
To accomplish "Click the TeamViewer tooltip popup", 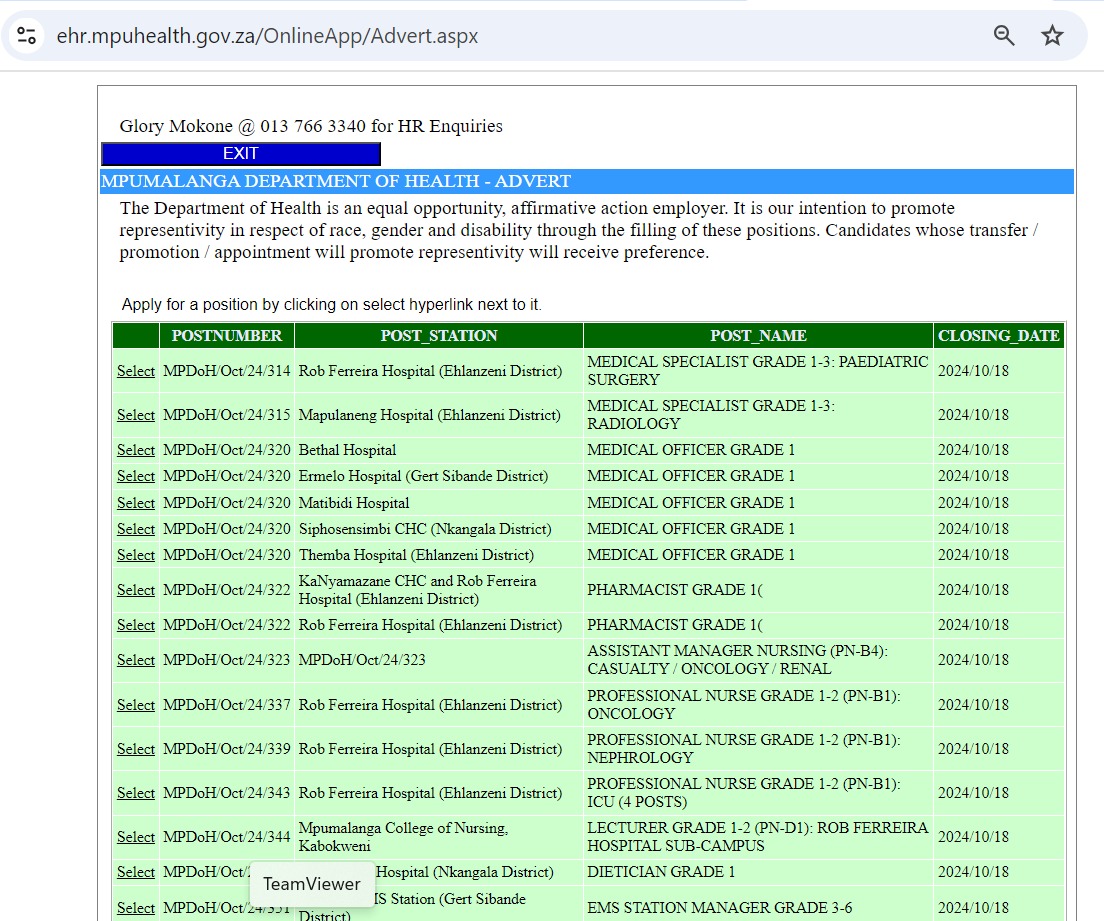I will pos(312,884).
